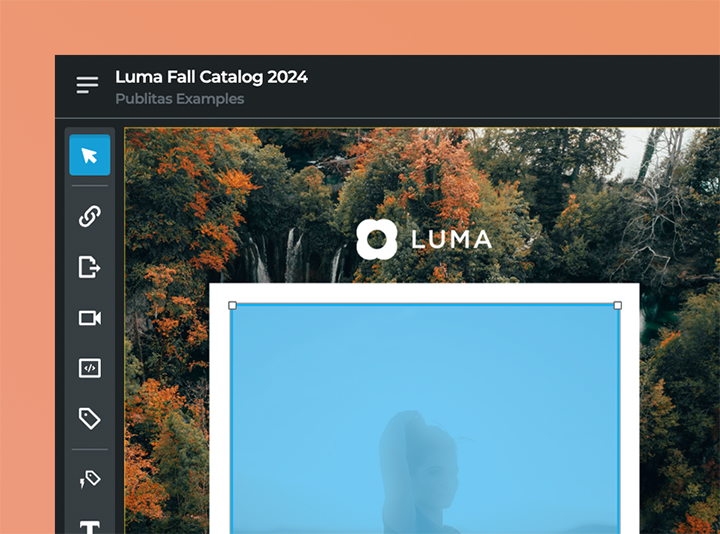Select the auto product tag tool
Viewport: 720px width, 534px height.
[90, 479]
